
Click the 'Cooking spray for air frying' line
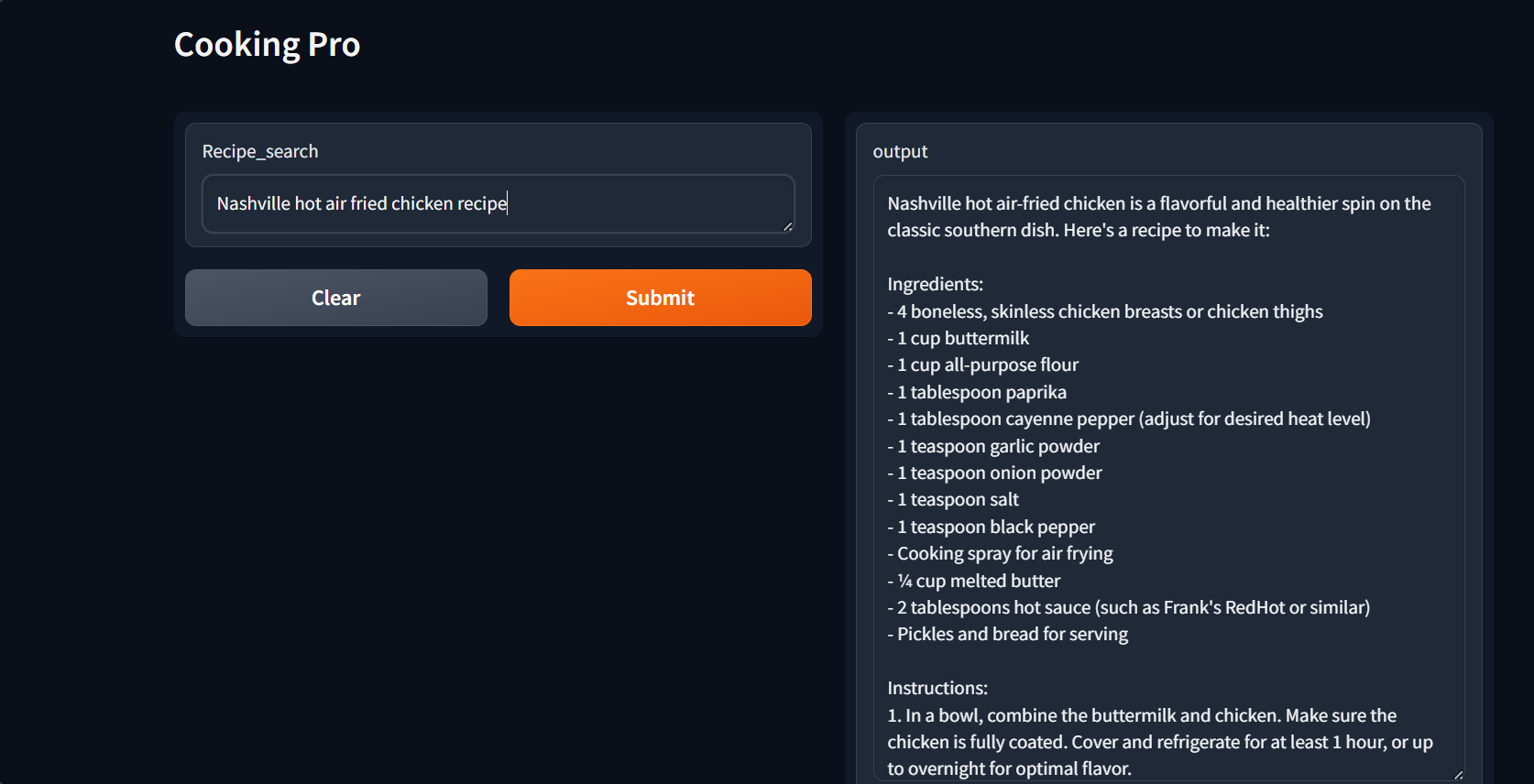pos(1001,553)
